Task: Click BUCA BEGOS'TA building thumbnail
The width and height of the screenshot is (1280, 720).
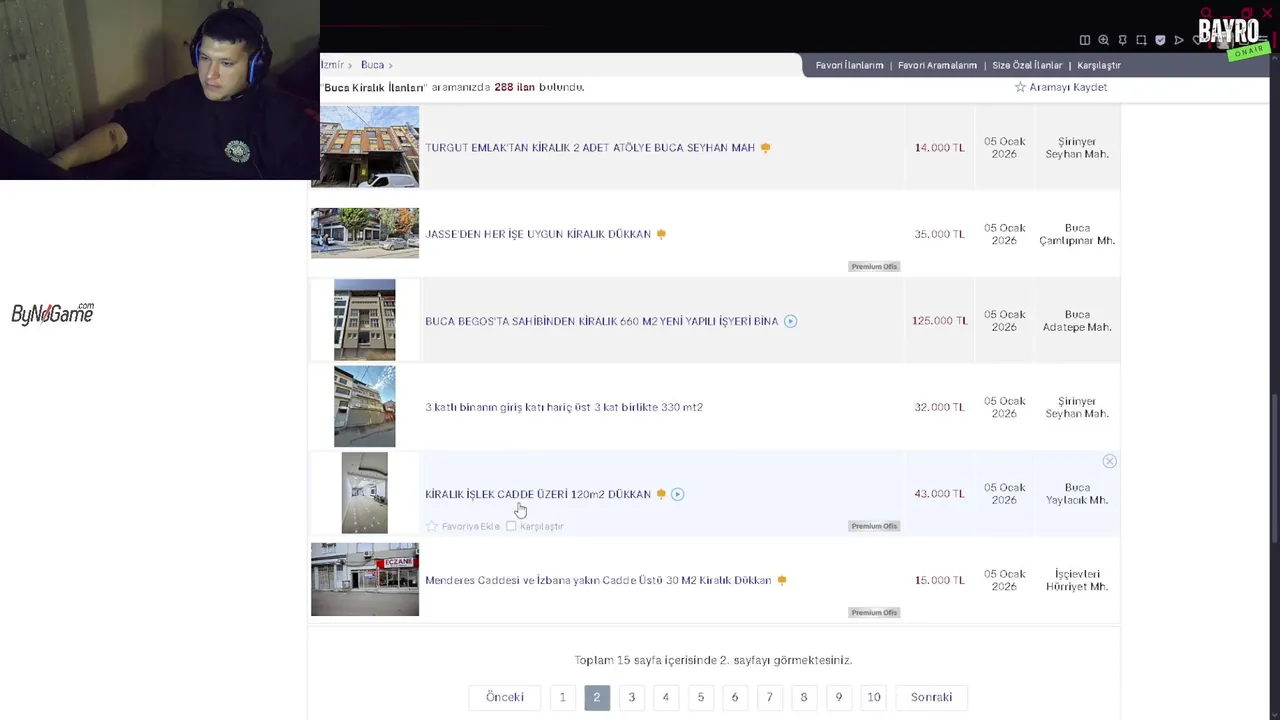Action: pyautogui.click(x=365, y=320)
